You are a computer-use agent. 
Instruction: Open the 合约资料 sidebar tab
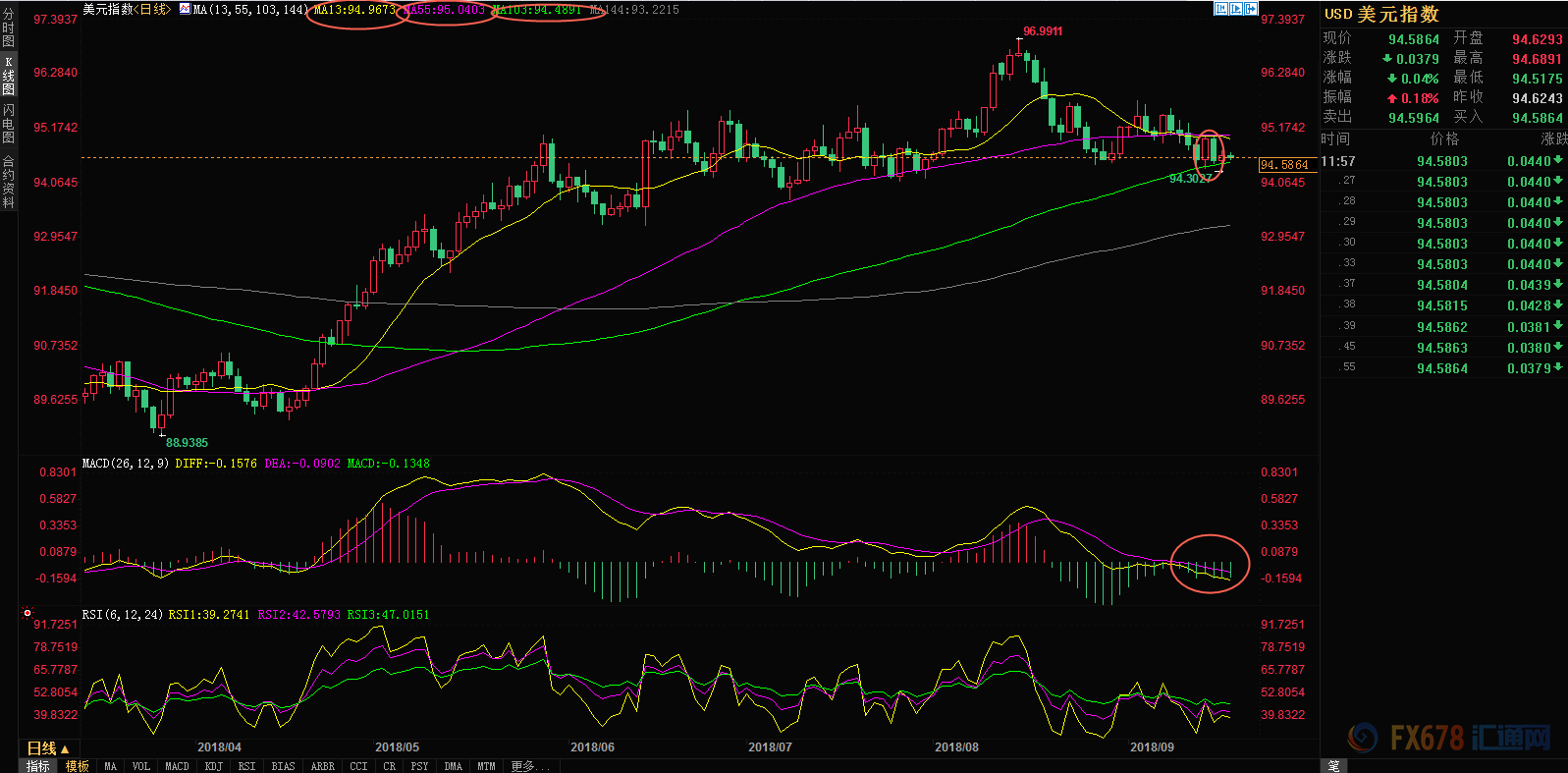click(9, 182)
